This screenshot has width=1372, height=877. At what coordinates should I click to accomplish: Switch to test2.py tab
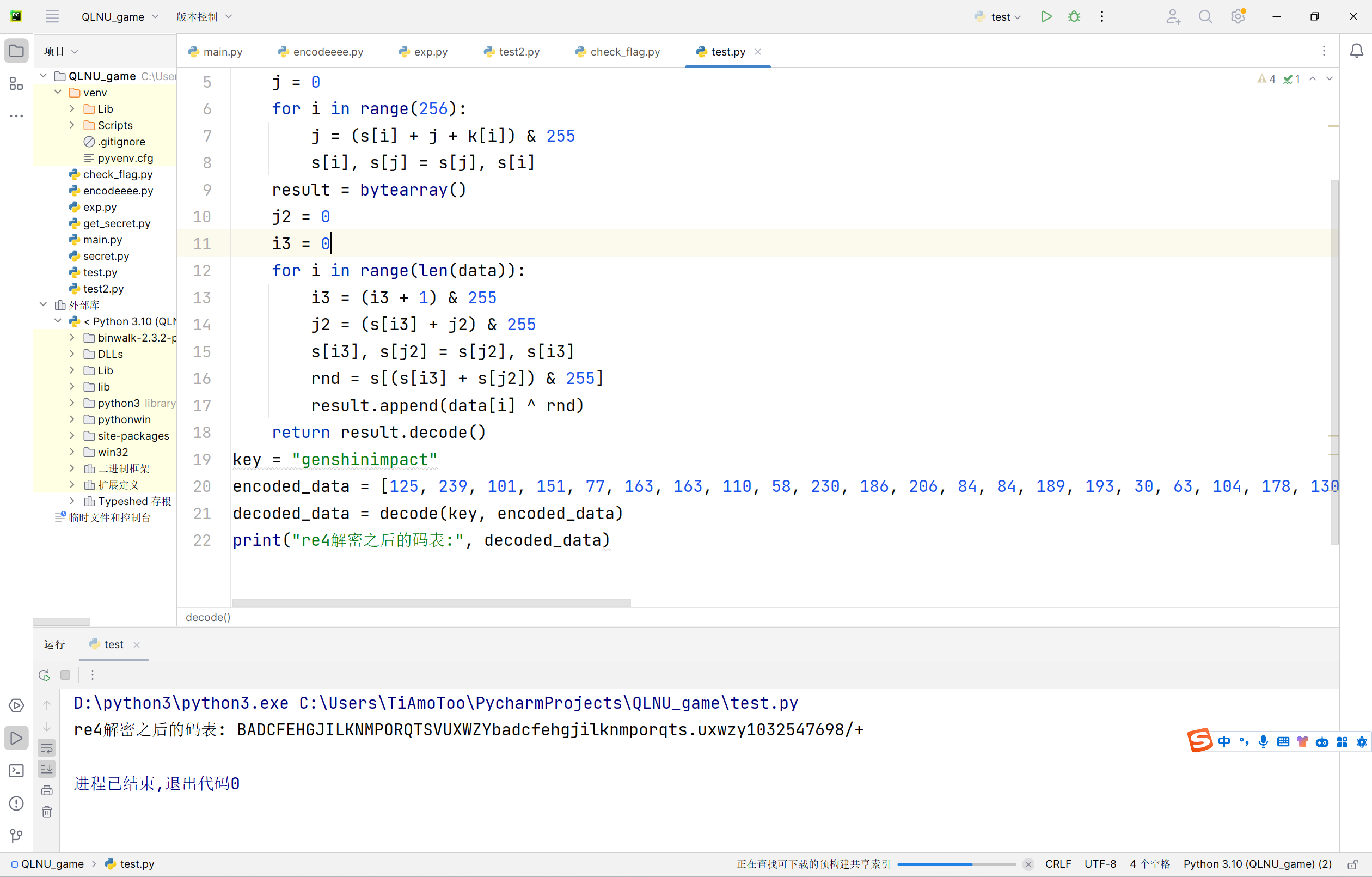point(512,51)
